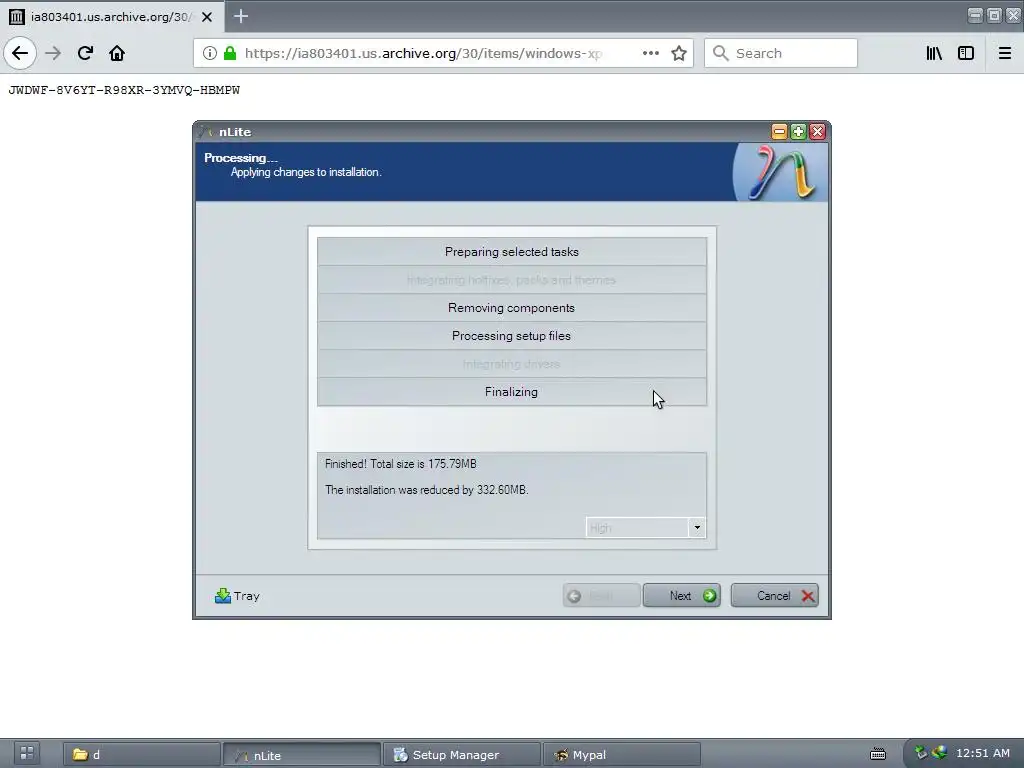Click the reduced by 332.60MB message

(x=426, y=490)
